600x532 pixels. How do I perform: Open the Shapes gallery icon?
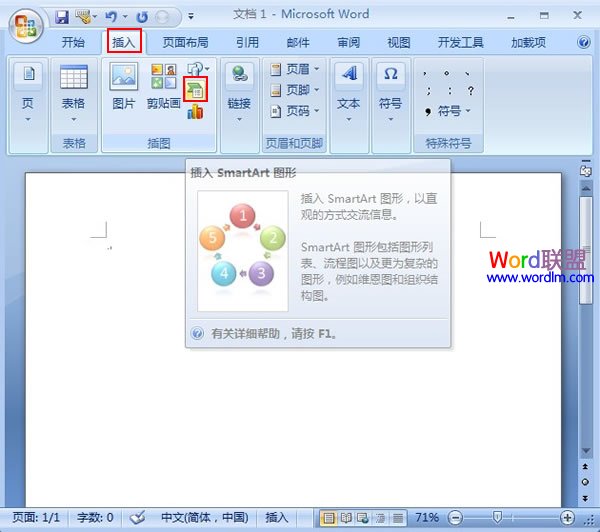198,69
